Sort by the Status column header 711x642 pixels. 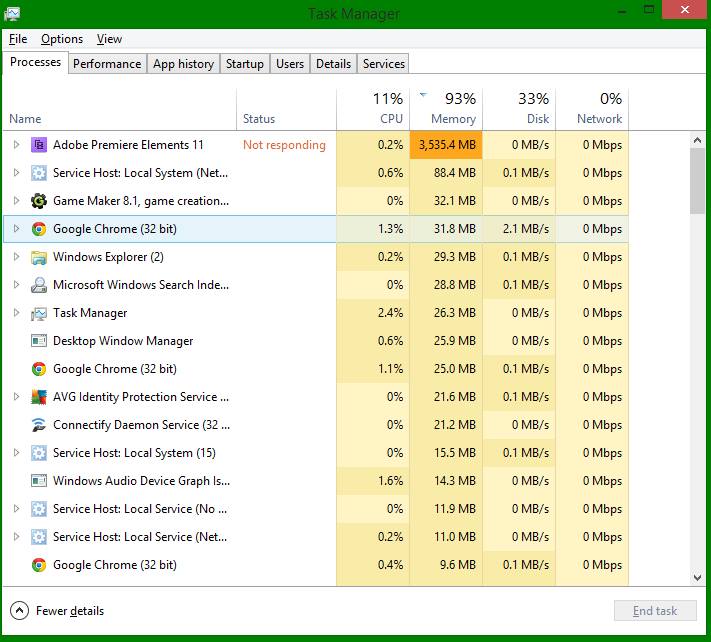[x=287, y=110]
